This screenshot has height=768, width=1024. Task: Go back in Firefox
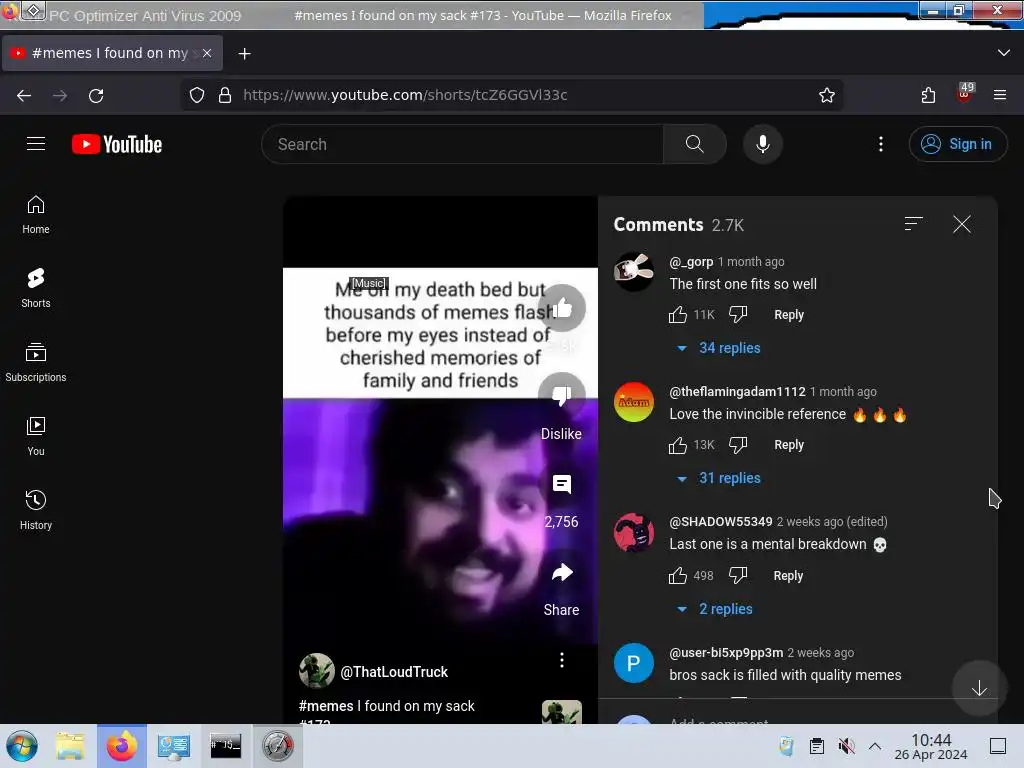24,95
